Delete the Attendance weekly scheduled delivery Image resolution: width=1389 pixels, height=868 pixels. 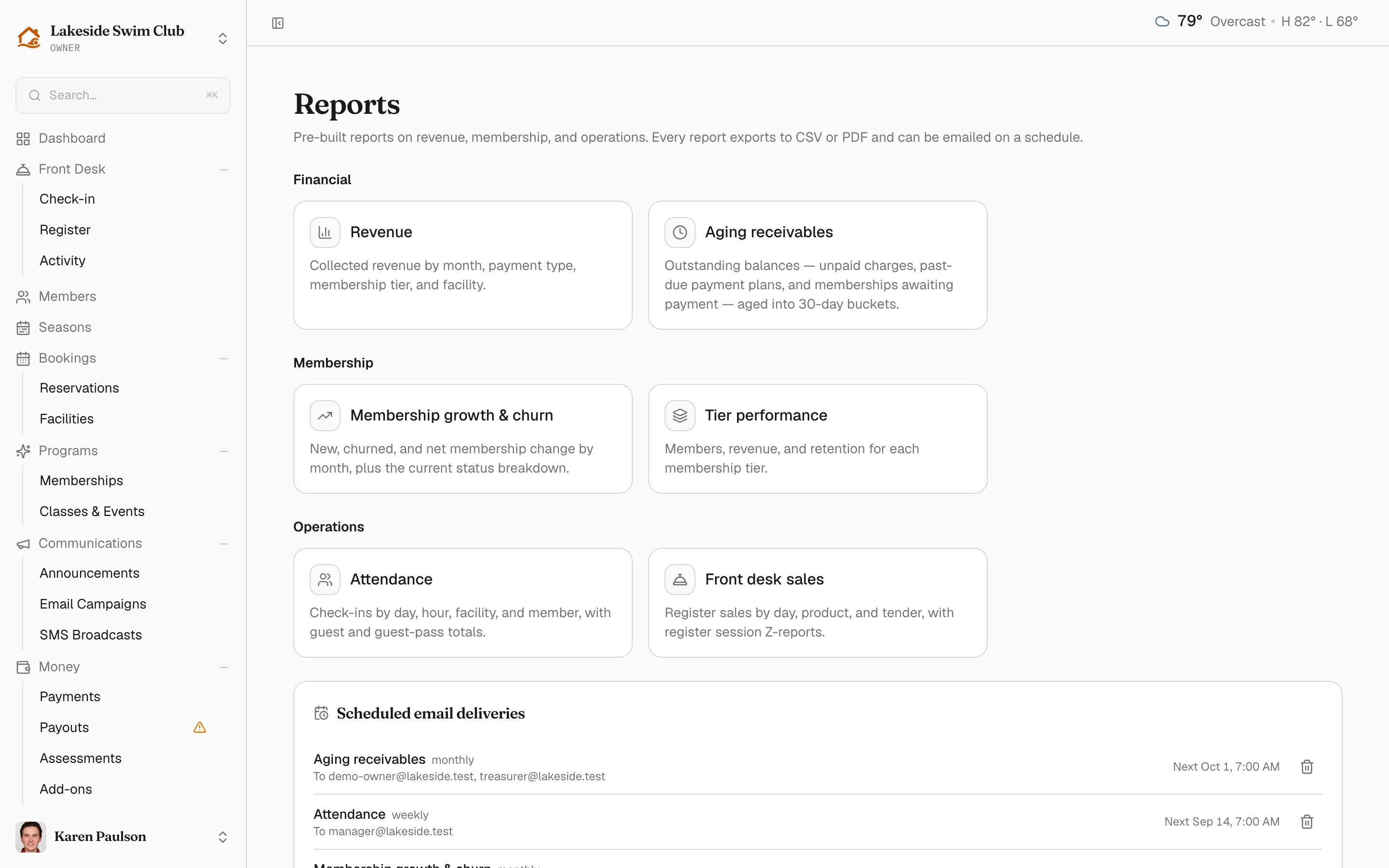click(1307, 822)
